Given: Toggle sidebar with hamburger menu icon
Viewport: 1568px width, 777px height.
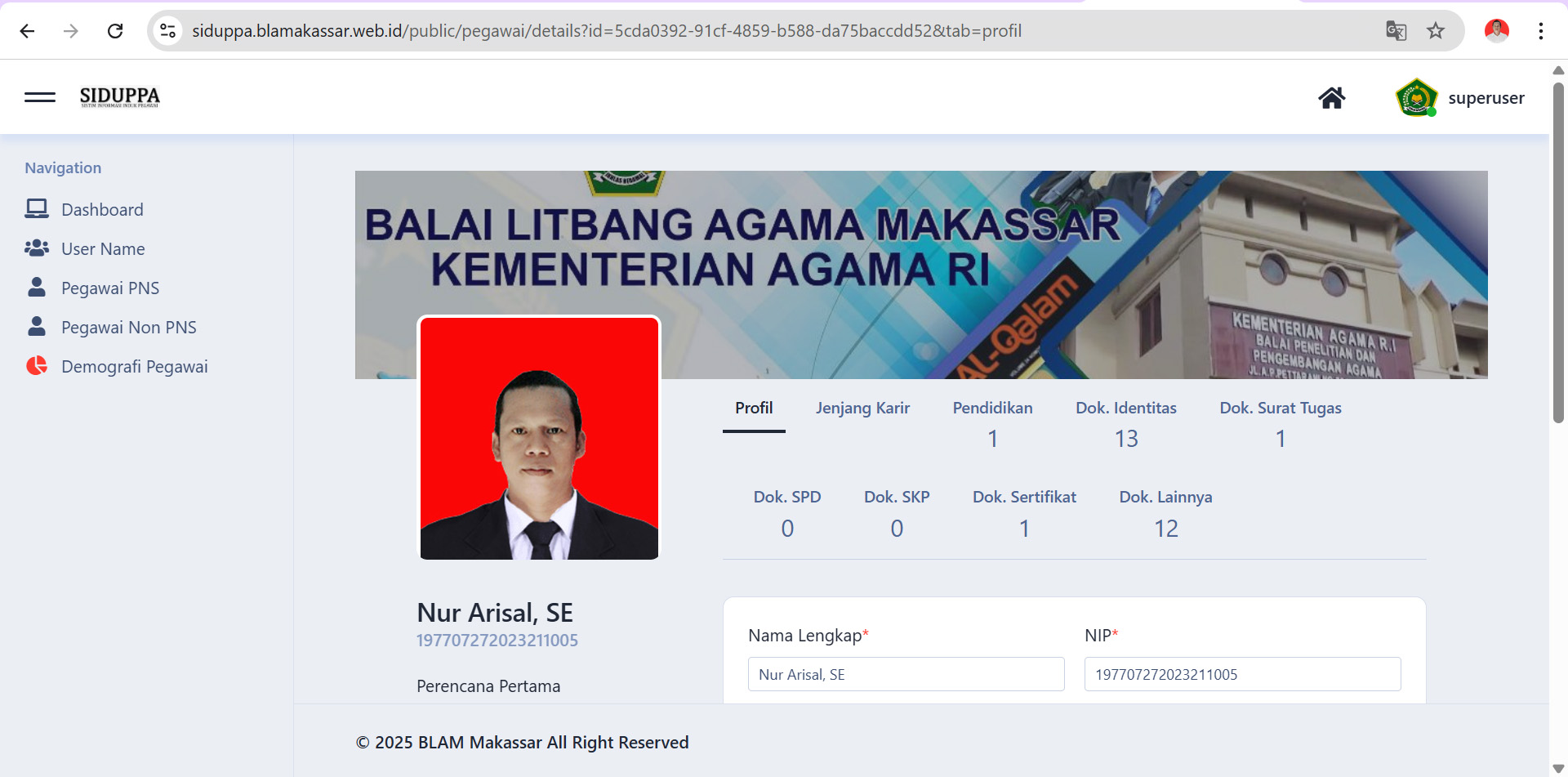Looking at the screenshot, I should click(x=40, y=97).
